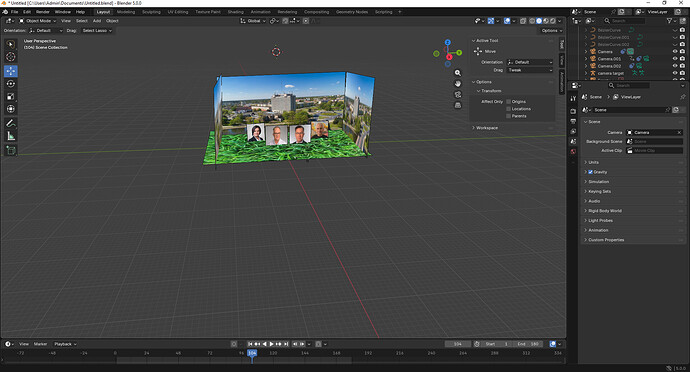Open Select Lasso drag dropdown
690x372 pixels.
click(x=97, y=31)
